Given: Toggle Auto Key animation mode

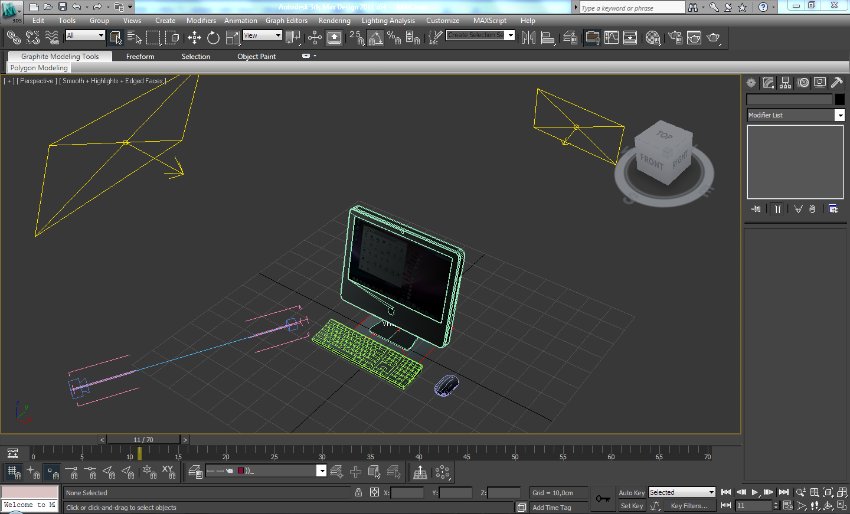Looking at the screenshot, I should (x=631, y=492).
